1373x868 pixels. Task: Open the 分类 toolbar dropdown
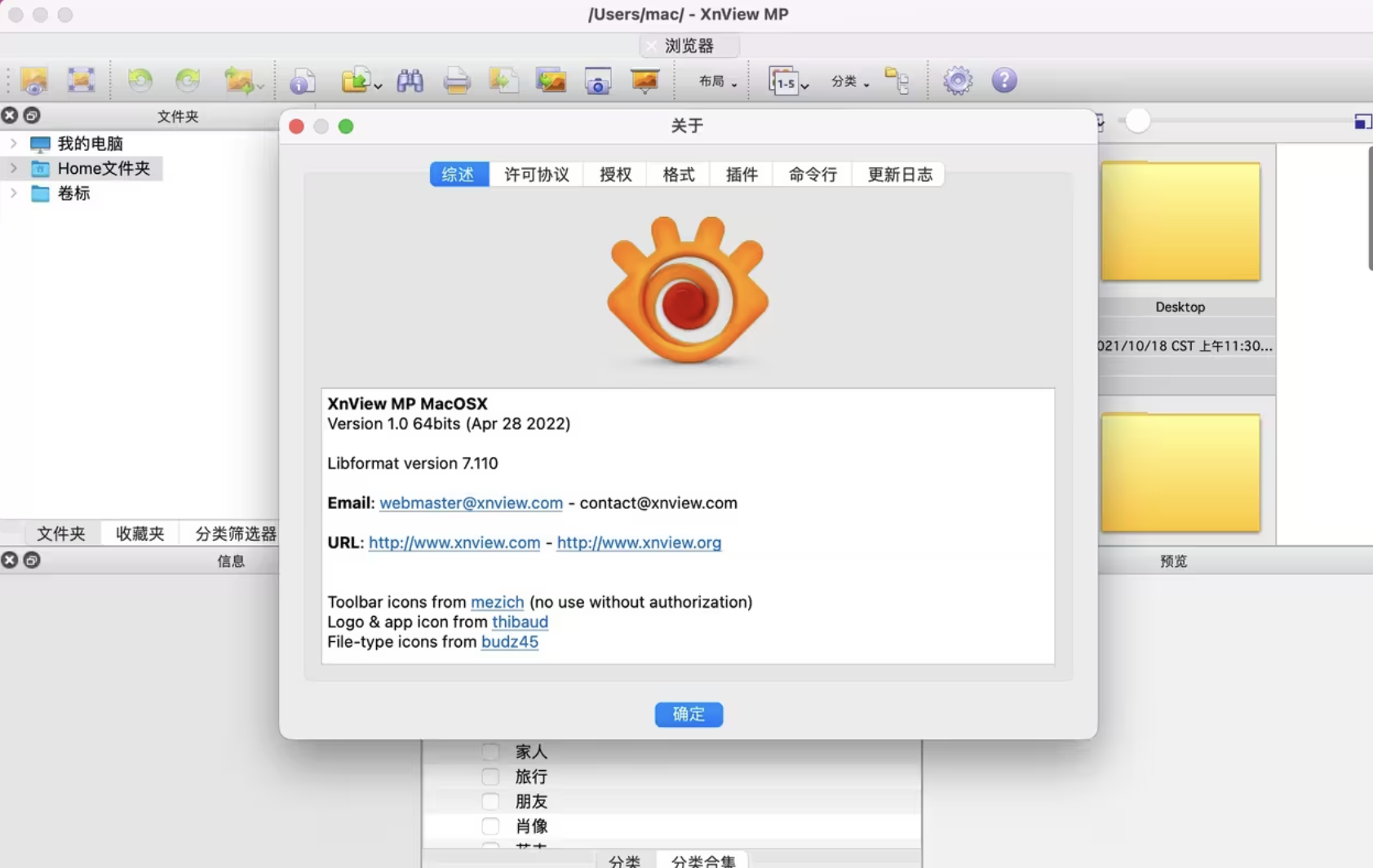(850, 81)
